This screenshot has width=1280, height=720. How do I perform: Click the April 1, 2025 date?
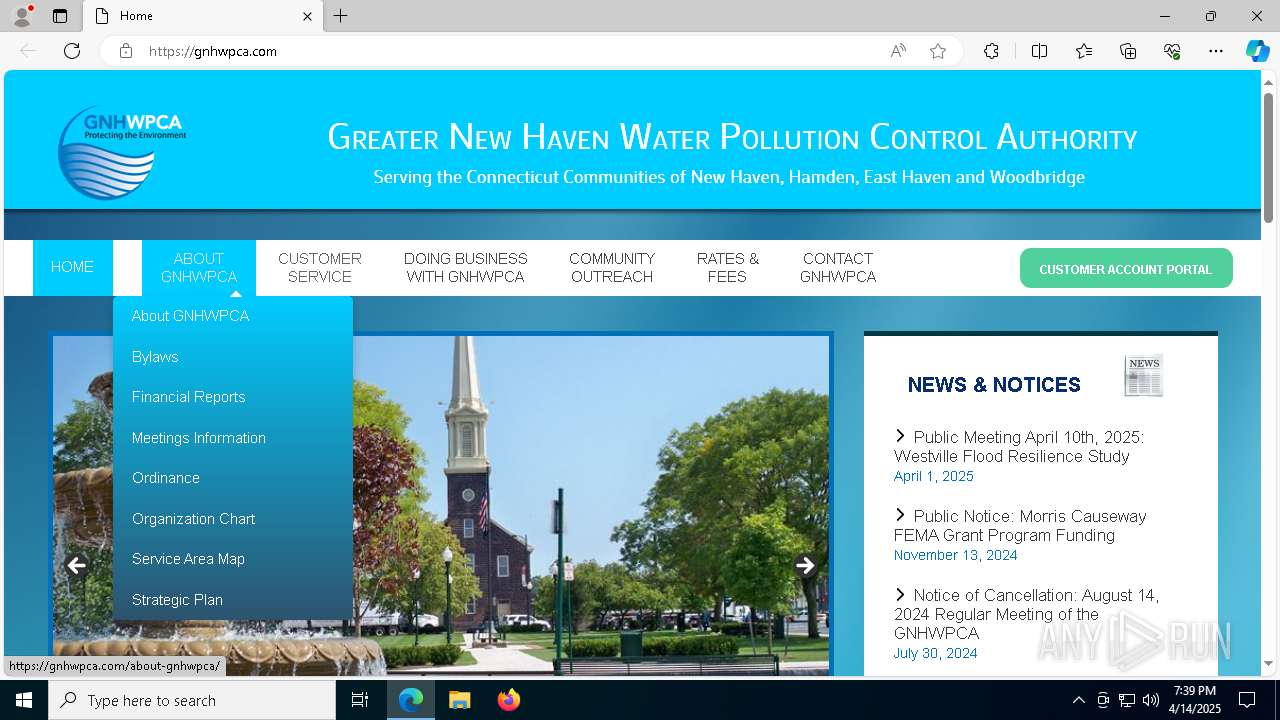pos(933,476)
